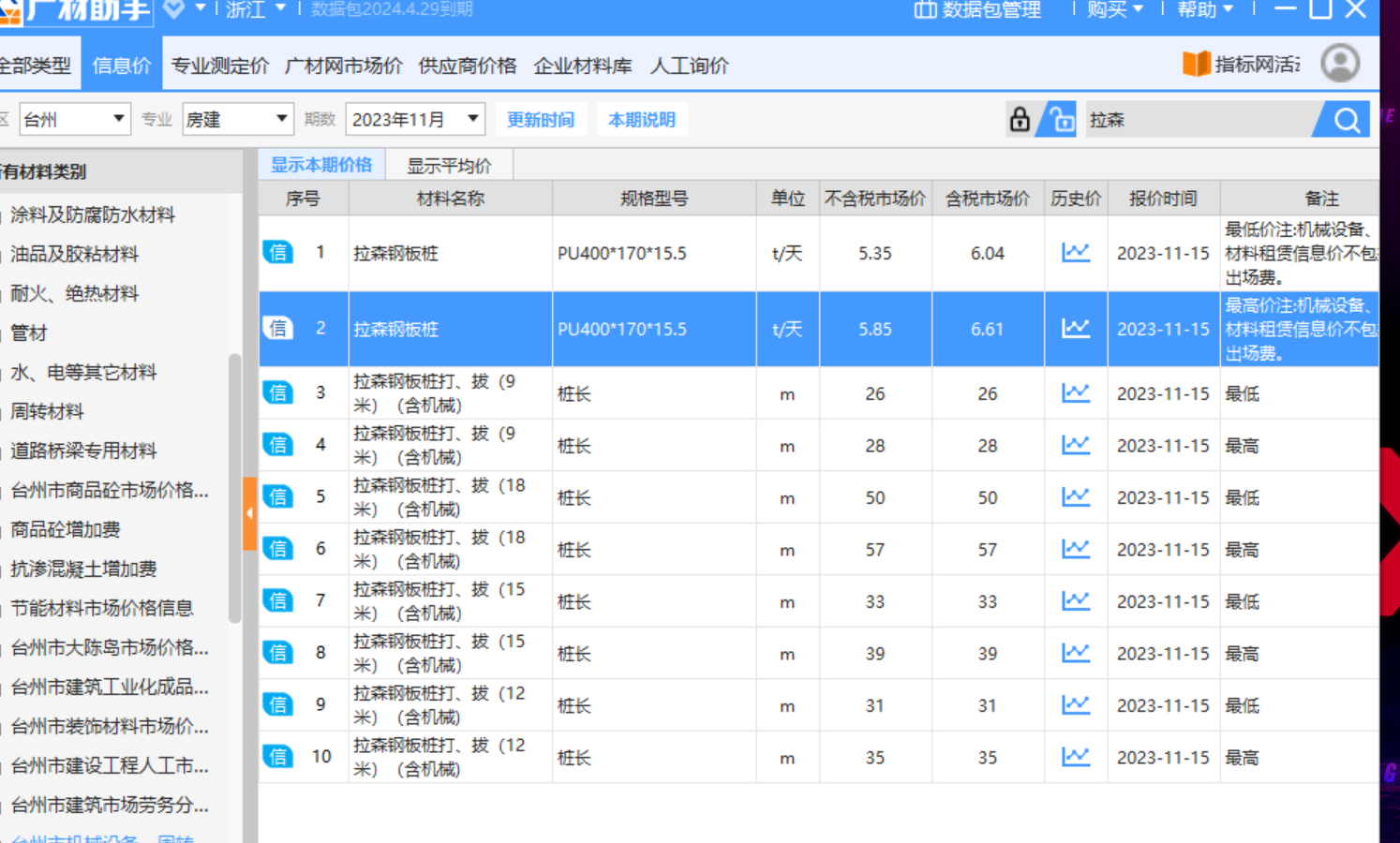Click the 信 badge in row 9
Viewport: 1400px width, 843px height.
click(277, 705)
